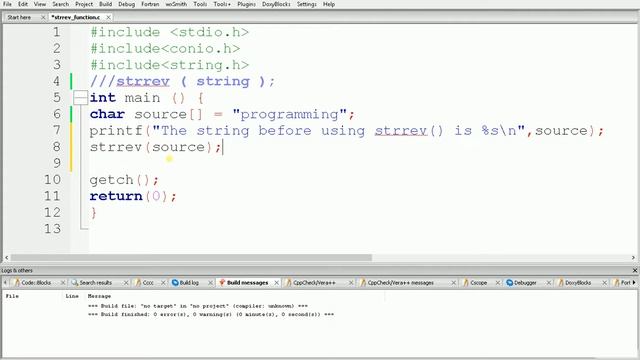Switch to the CppCheck/Vera++ tab
The image size is (640, 360).
pyautogui.click(x=314, y=282)
